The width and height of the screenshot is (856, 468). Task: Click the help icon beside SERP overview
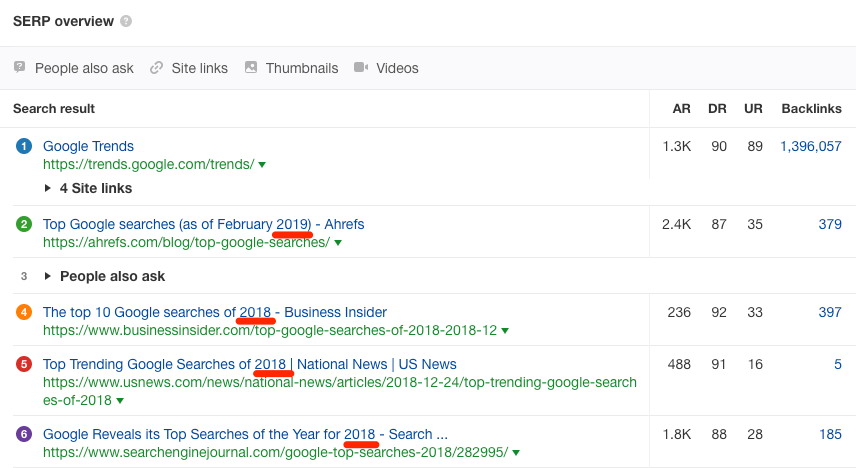(x=125, y=21)
